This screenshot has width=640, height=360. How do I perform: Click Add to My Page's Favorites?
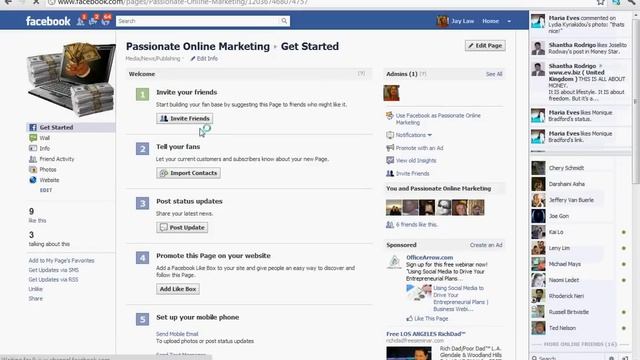[x=61, y=260]
